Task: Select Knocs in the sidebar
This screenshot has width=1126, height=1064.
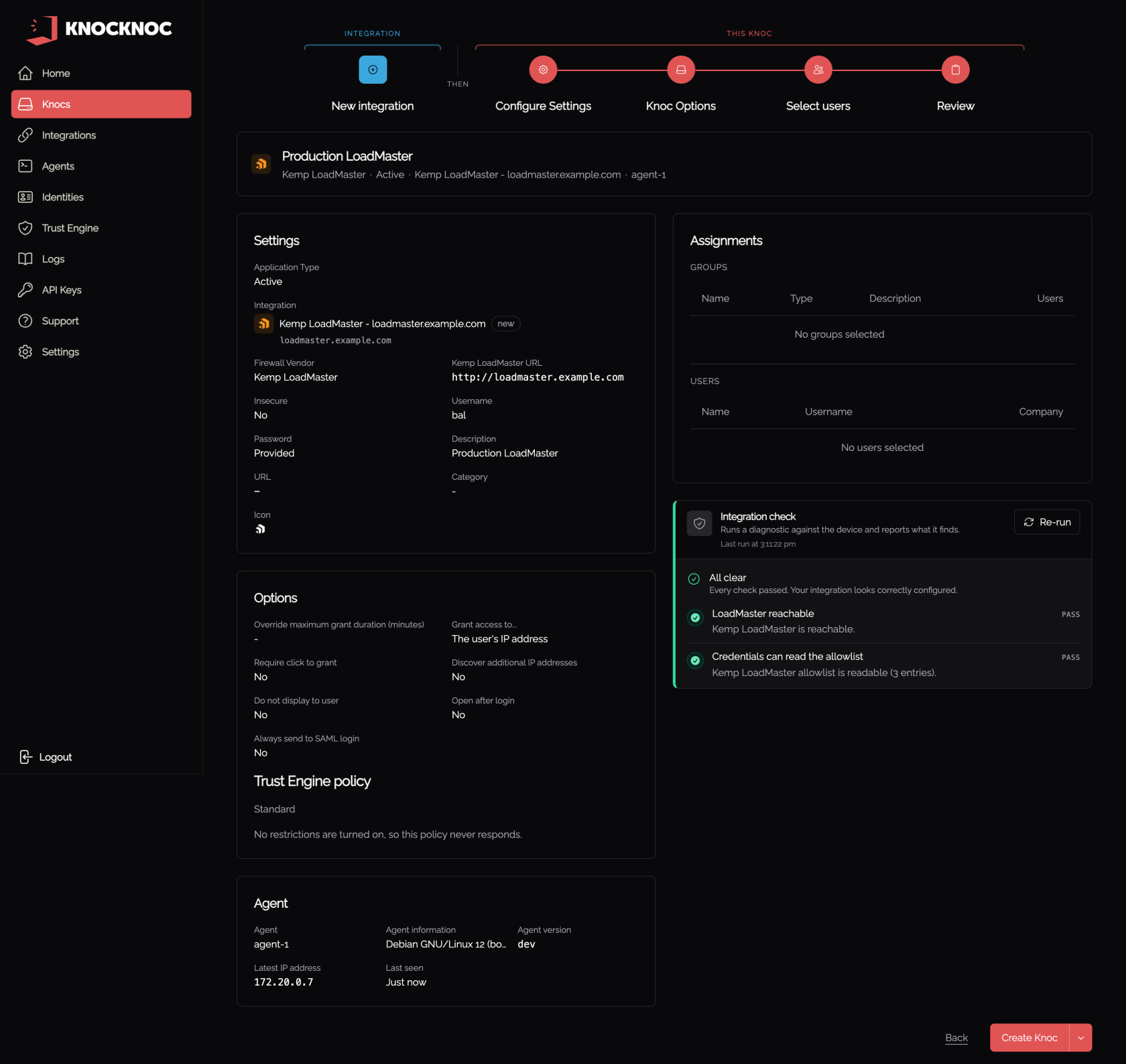Action: 101,104
